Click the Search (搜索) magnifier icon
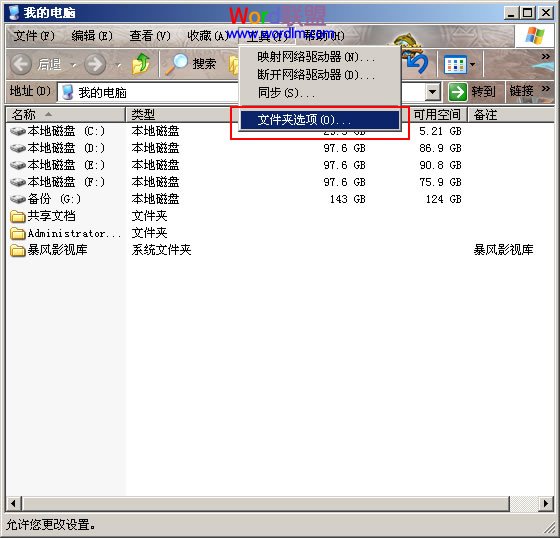This screenshot has width=560, height=538. coord(176,64)
